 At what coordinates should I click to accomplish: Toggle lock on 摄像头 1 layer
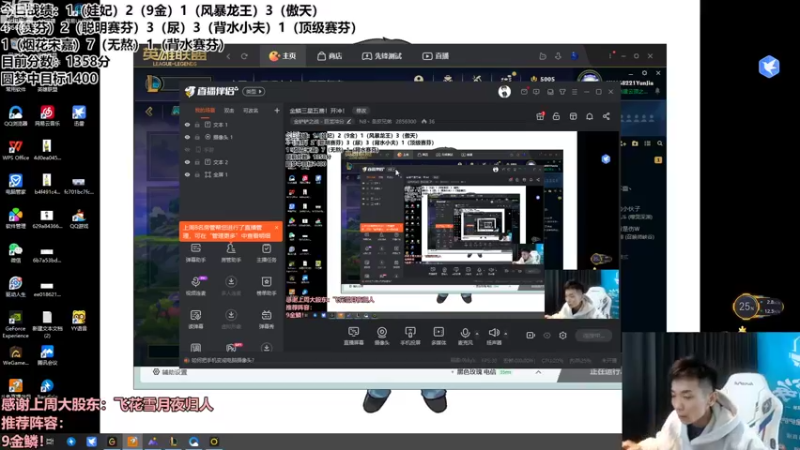197,137
